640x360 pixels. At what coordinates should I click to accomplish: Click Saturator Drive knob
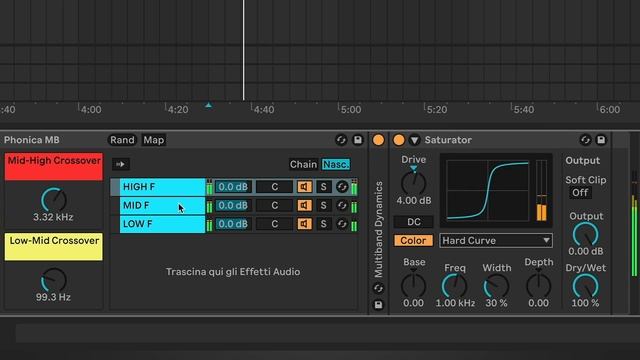[x=413, y=183]
